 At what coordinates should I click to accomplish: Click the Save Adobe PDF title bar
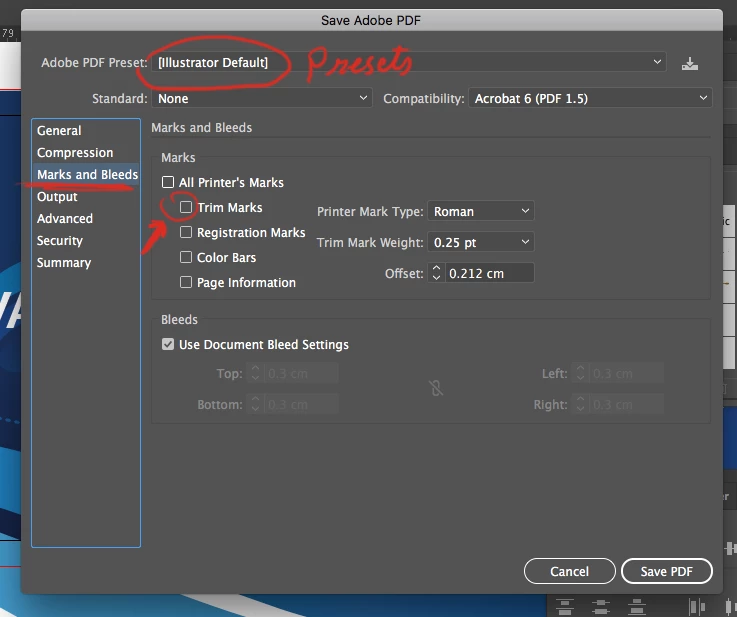pyautogui.click(x=371, y=20)
